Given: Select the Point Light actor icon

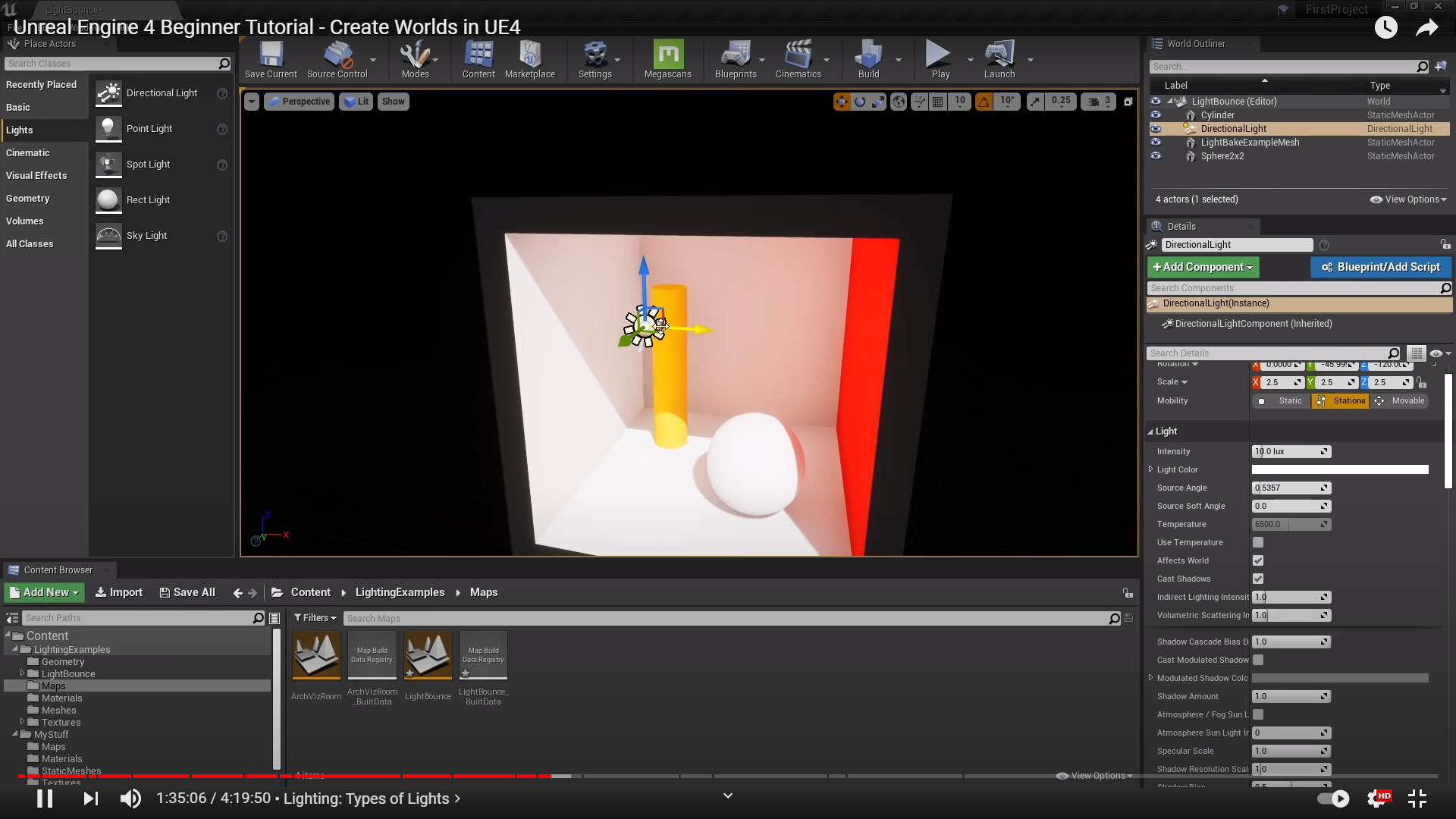Looking at the screenshot, I should pos(108,129).
